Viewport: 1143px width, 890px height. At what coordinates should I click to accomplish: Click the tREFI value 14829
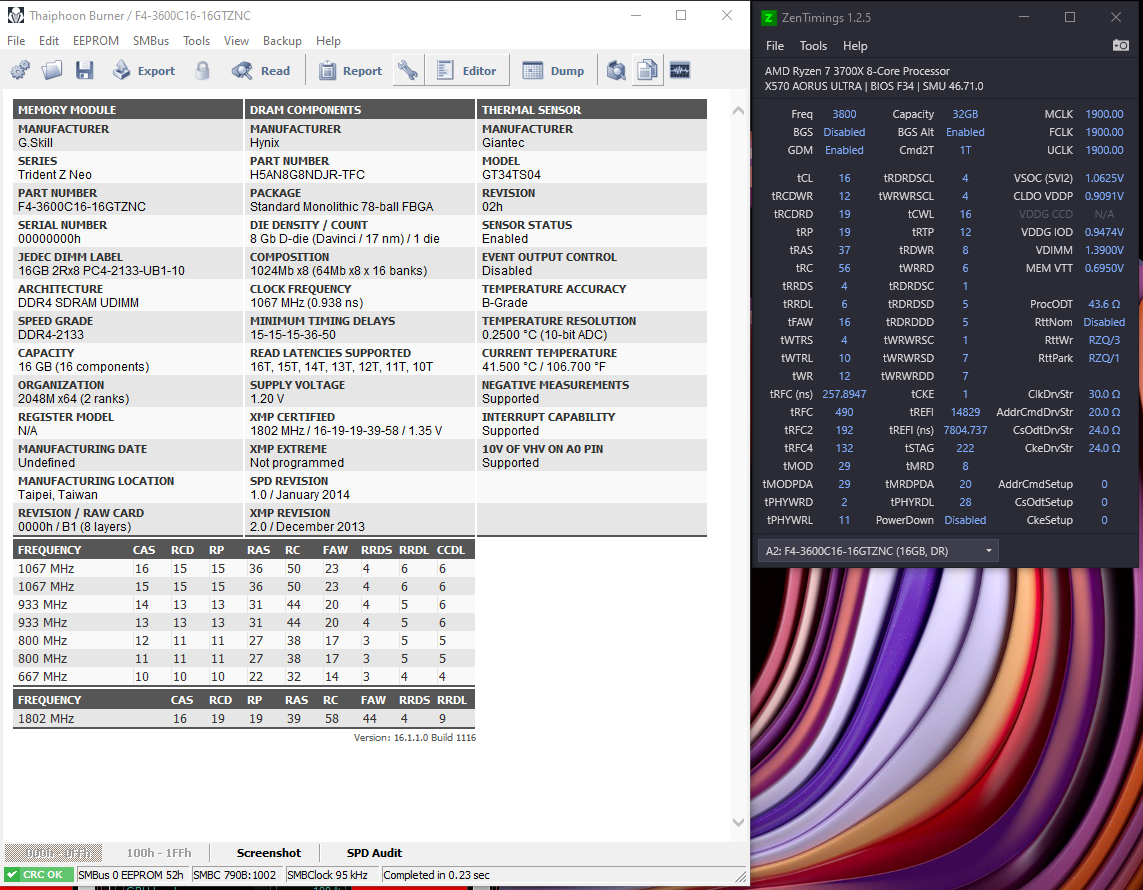tap(965, 413)
